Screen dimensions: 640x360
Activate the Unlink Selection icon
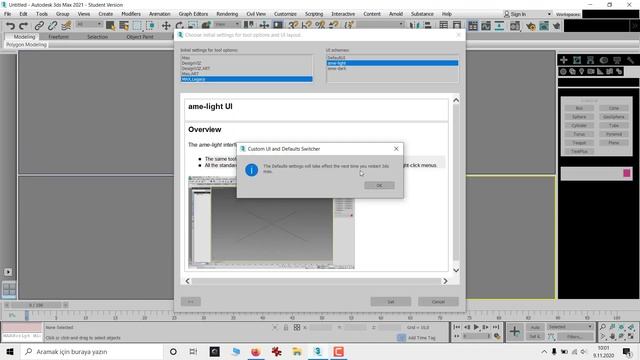[52, 26]
